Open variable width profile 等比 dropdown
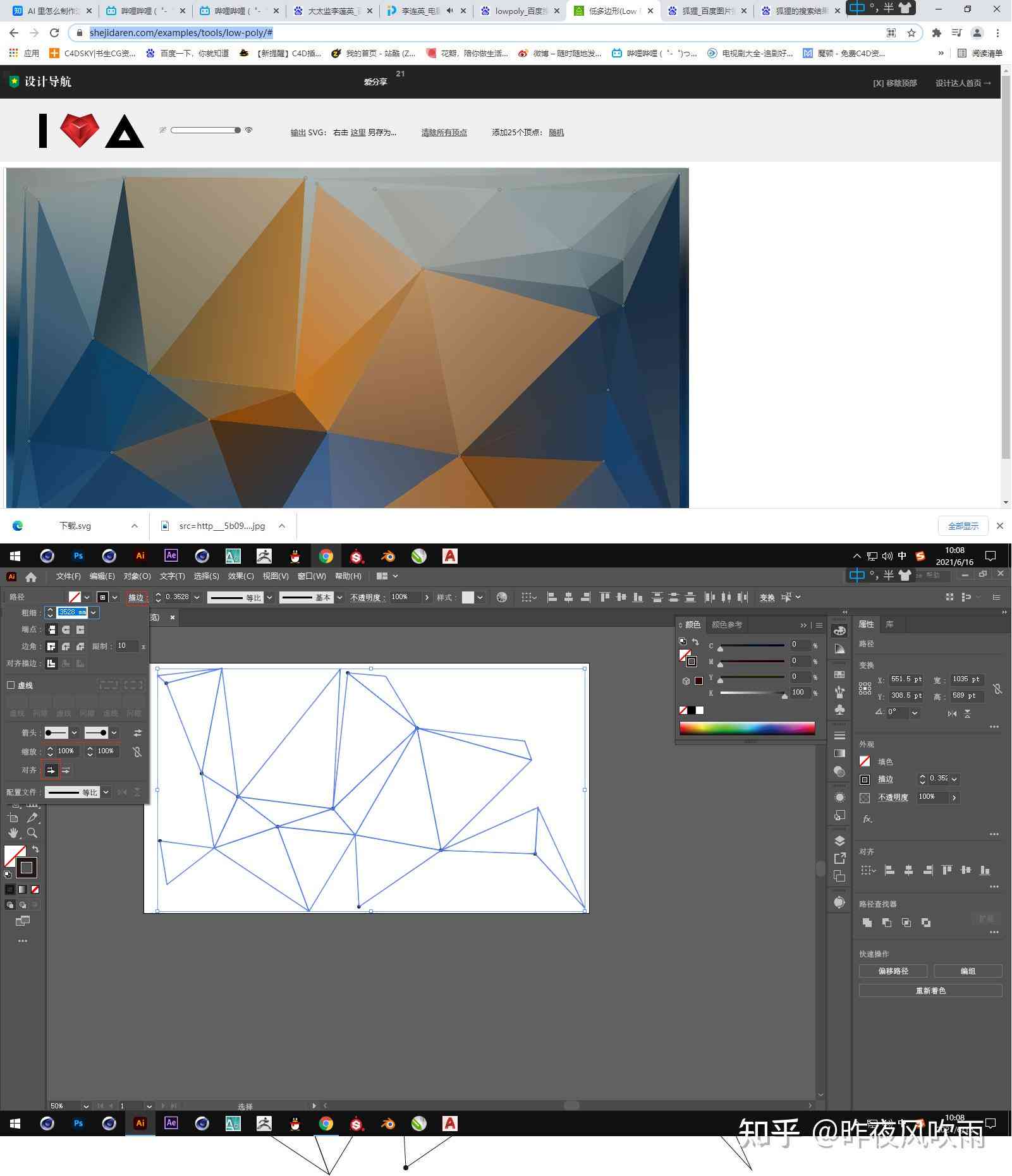 pos(270,597)
